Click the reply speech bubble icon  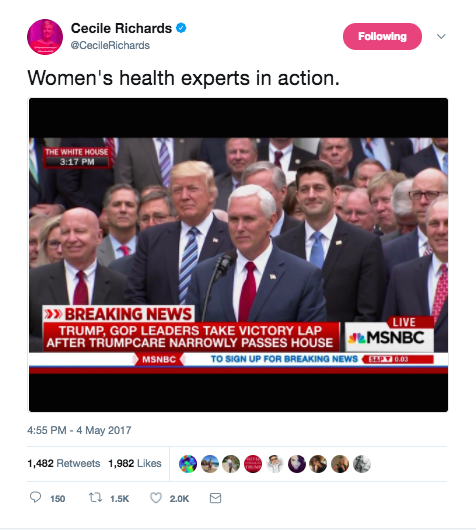tap(35, 498)
